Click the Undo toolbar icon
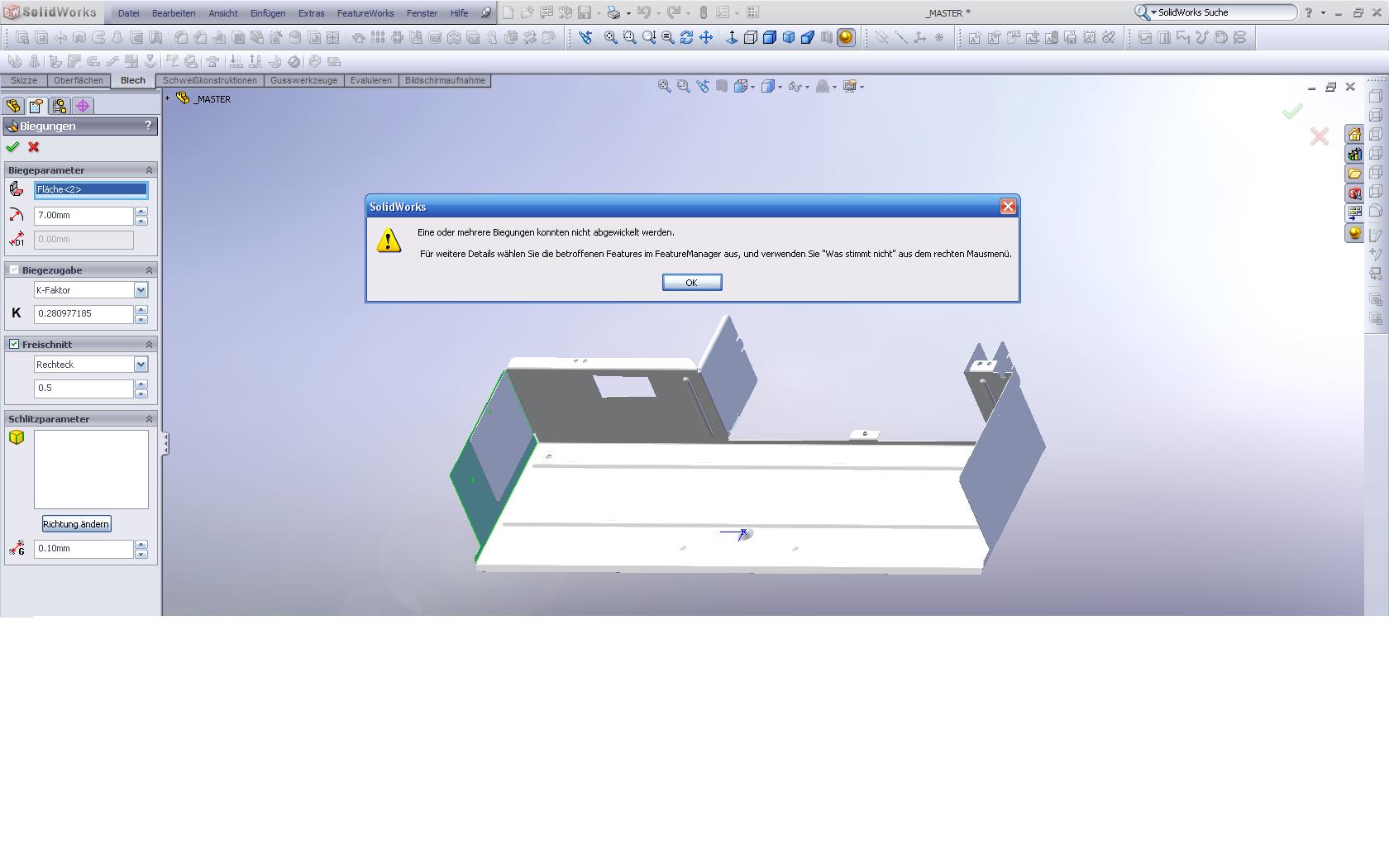Viewport: 1389px width, 868px height. 643,12
